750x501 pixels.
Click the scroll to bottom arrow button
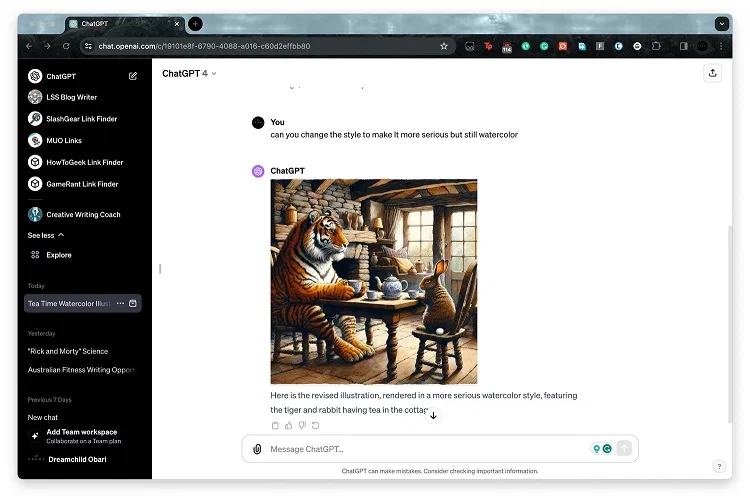[x=433, y=415]
